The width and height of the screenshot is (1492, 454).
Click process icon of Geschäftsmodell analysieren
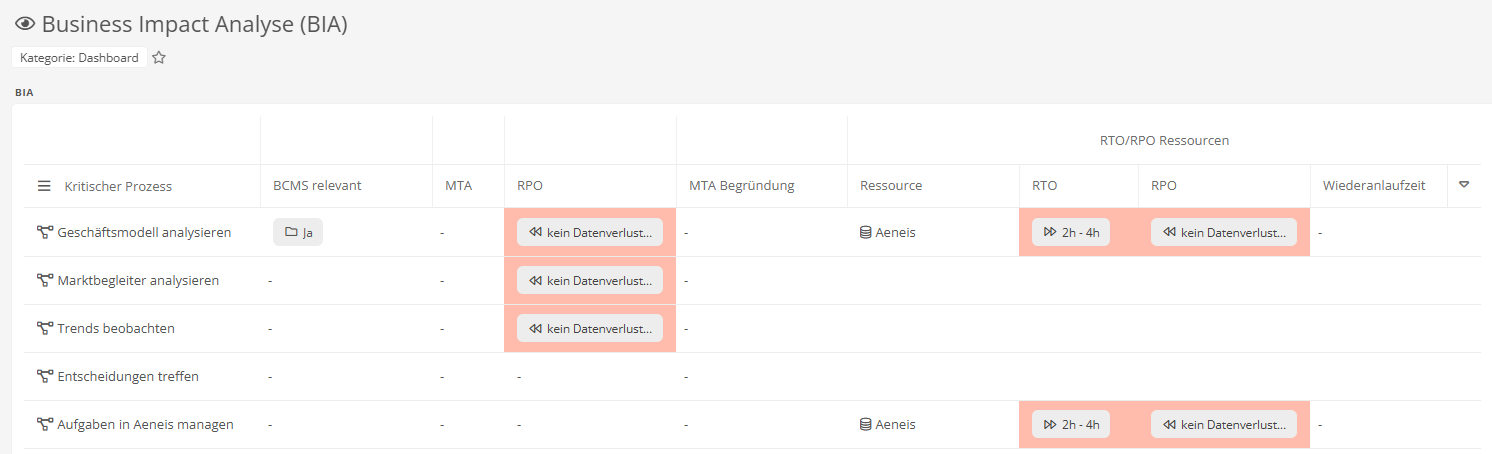(45, 232)
